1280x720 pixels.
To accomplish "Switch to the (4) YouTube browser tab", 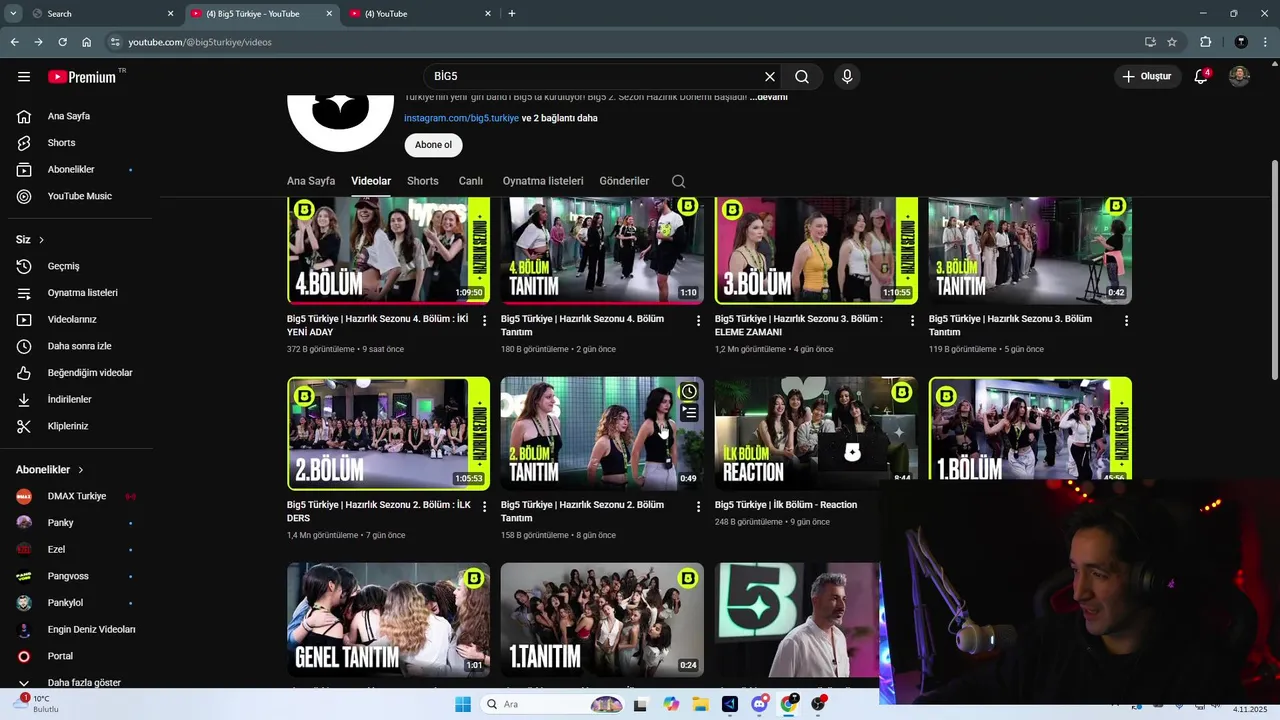I will tap(420, 13).
